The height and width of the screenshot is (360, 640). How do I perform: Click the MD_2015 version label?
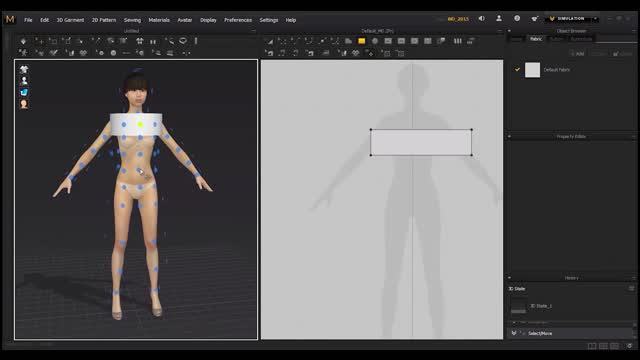pos(458,19)
